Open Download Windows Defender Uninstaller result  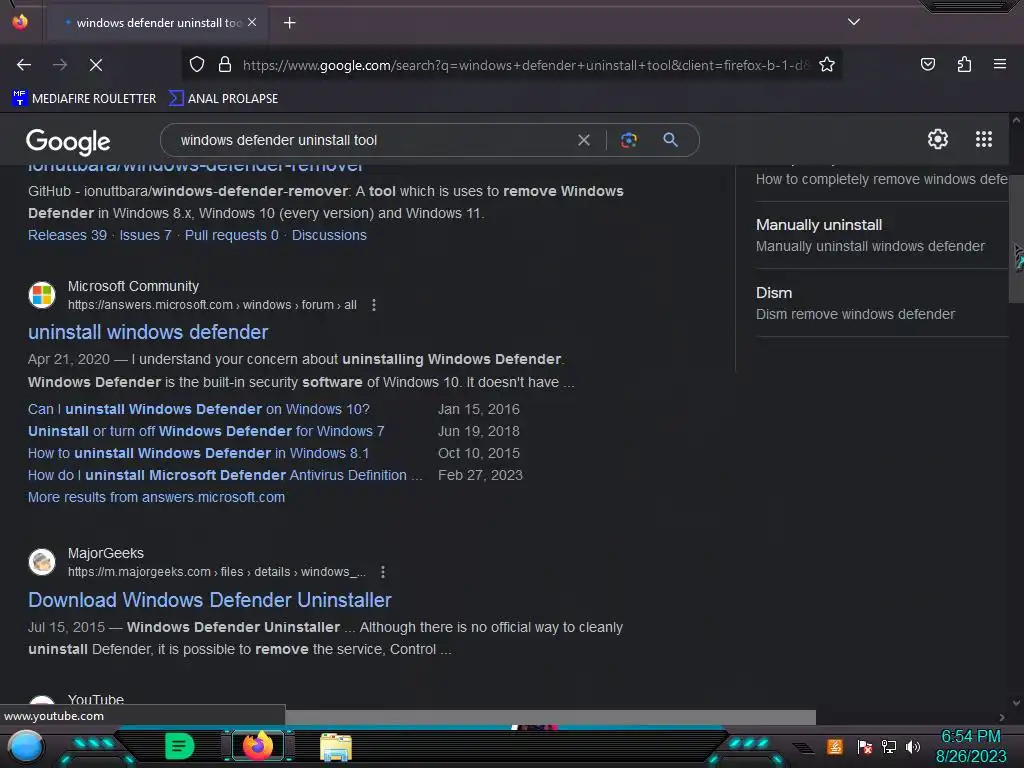click(x=210, y=600)
